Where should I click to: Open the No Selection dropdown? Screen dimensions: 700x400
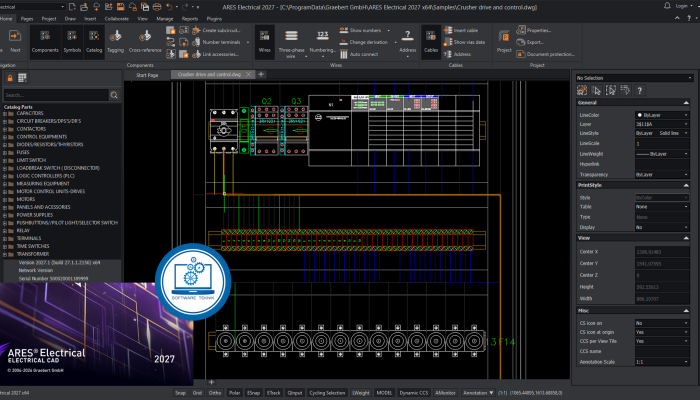[634, 78]
